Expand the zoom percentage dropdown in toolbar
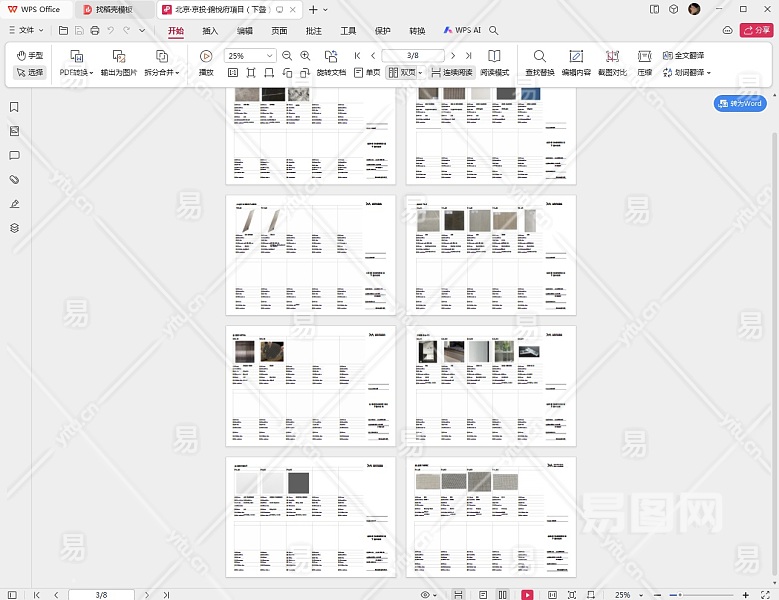 270,56
